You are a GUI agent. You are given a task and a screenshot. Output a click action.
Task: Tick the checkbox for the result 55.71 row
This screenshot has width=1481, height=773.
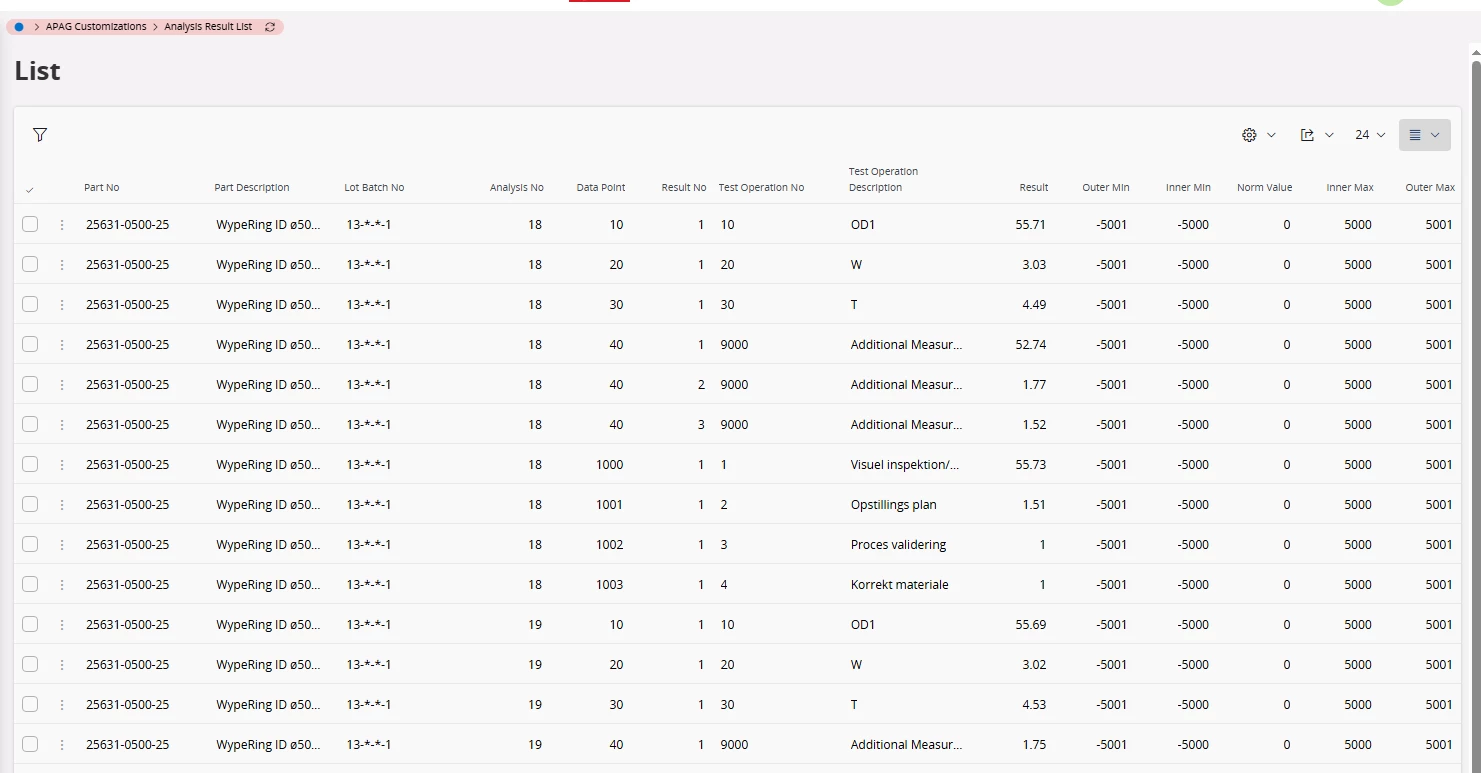(30, 225)
